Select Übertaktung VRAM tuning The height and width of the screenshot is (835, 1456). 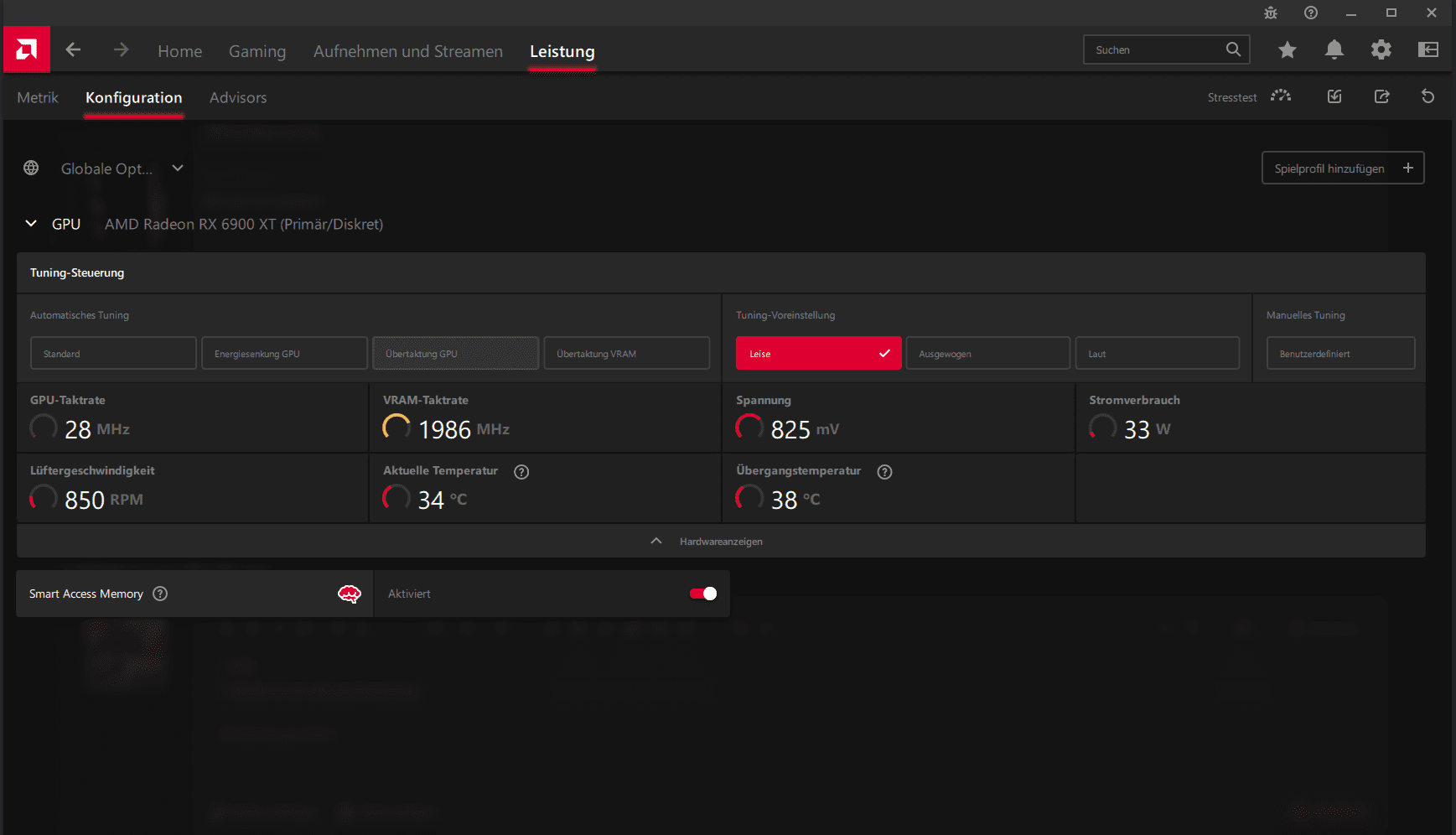(627, 353)
